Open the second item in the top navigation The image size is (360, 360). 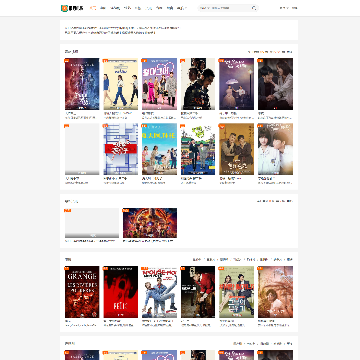pyautogui.click(x=103, y=8)
